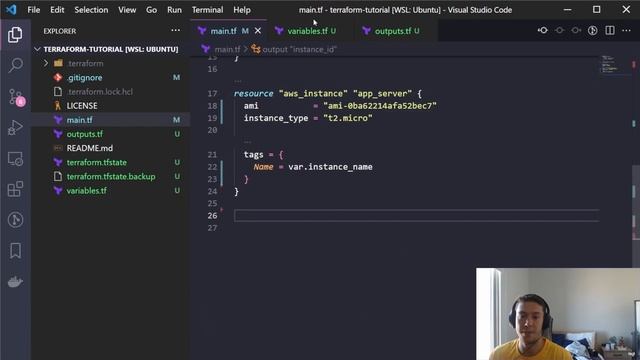Open the View menu
This screenshot has height=360, width=640.
pyautogui.click(x=127, y=10)
